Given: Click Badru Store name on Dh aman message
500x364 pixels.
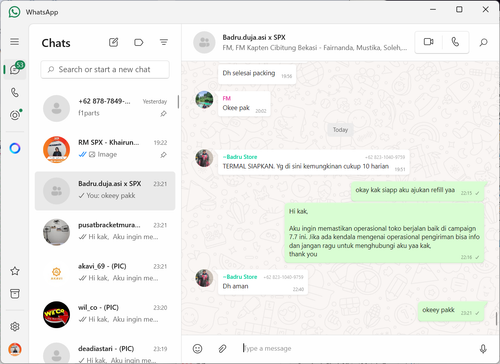Looking at the screenshot, I should pyautogui.click(x=240, y=277).
